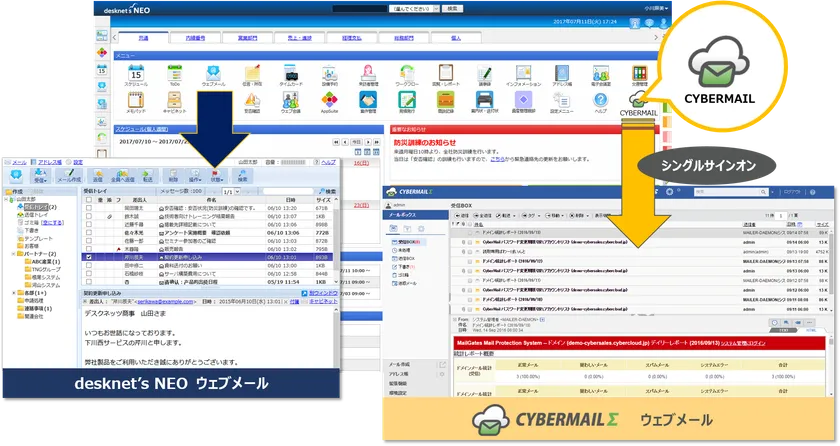The height and width of the screenshot is (446, 840).
Task: Click the capacity usage bar in NEO webmail
Action: coord(294,162)
